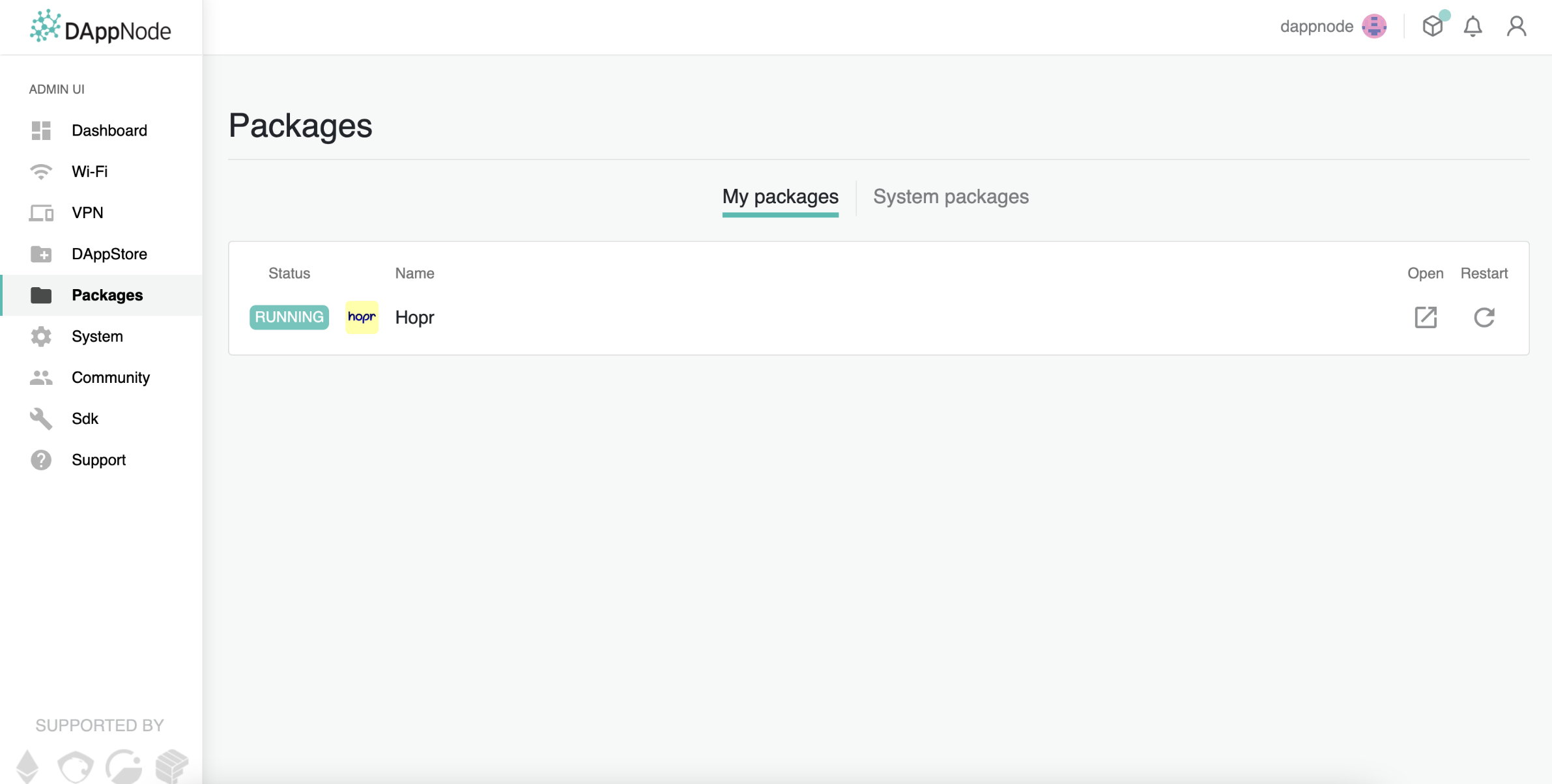1552x784 pixels.
Task: Open Community page
Action: pos(111,378)
